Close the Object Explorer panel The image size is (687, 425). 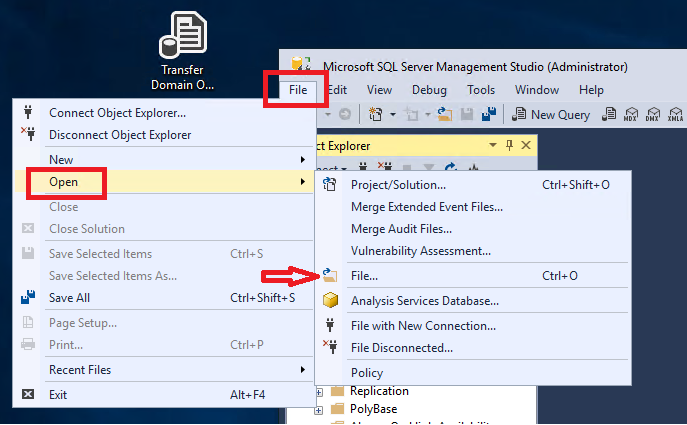tap(526, 145)
